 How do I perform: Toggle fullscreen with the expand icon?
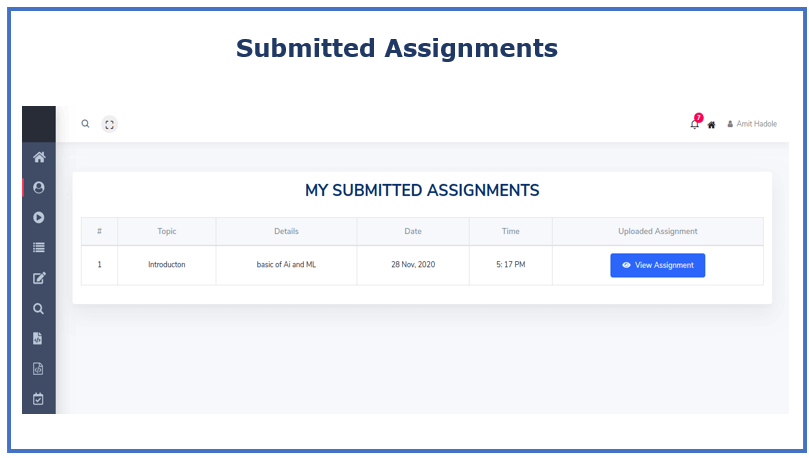(109, 124)
